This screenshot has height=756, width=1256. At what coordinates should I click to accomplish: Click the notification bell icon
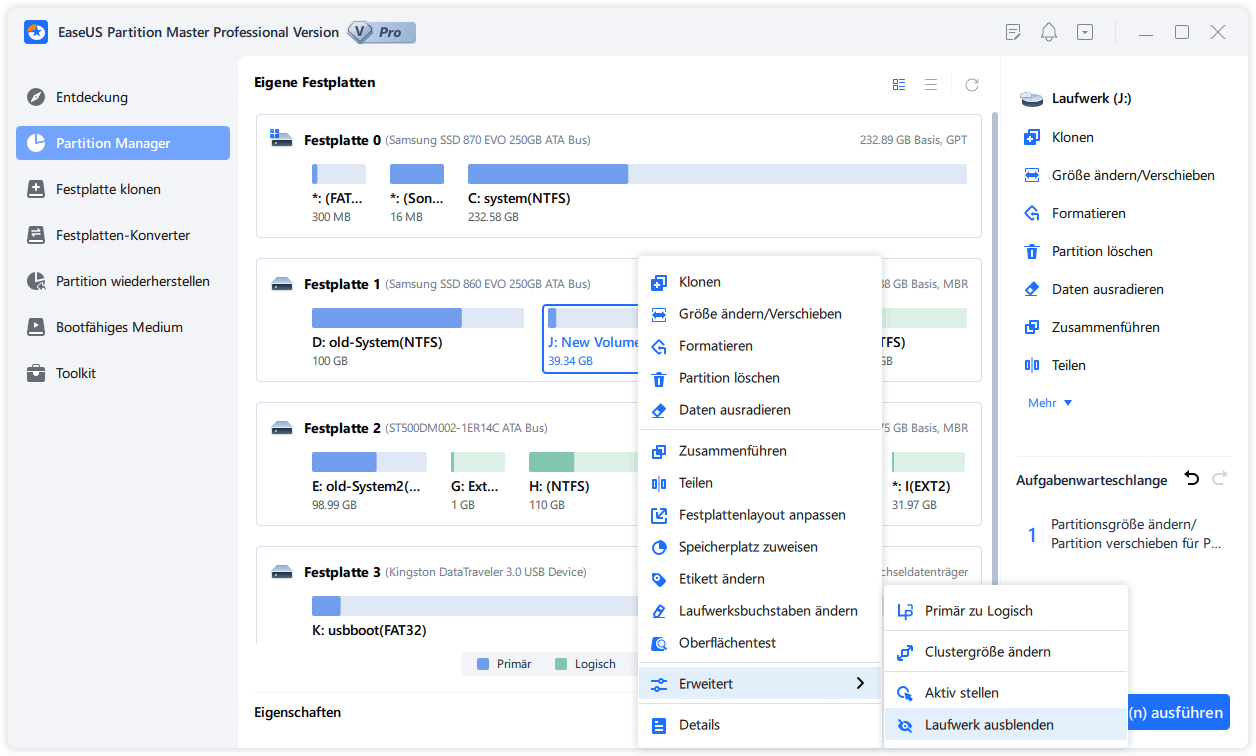click(x=1049, y=32)
